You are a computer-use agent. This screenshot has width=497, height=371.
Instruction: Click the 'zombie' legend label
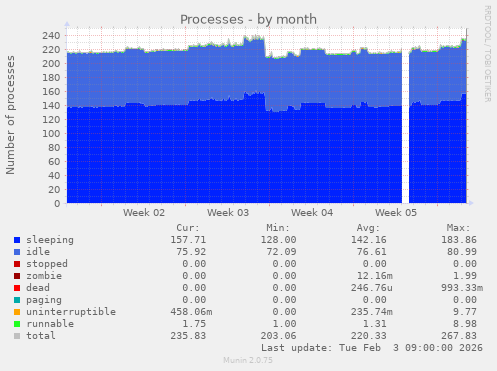point(44,276)
